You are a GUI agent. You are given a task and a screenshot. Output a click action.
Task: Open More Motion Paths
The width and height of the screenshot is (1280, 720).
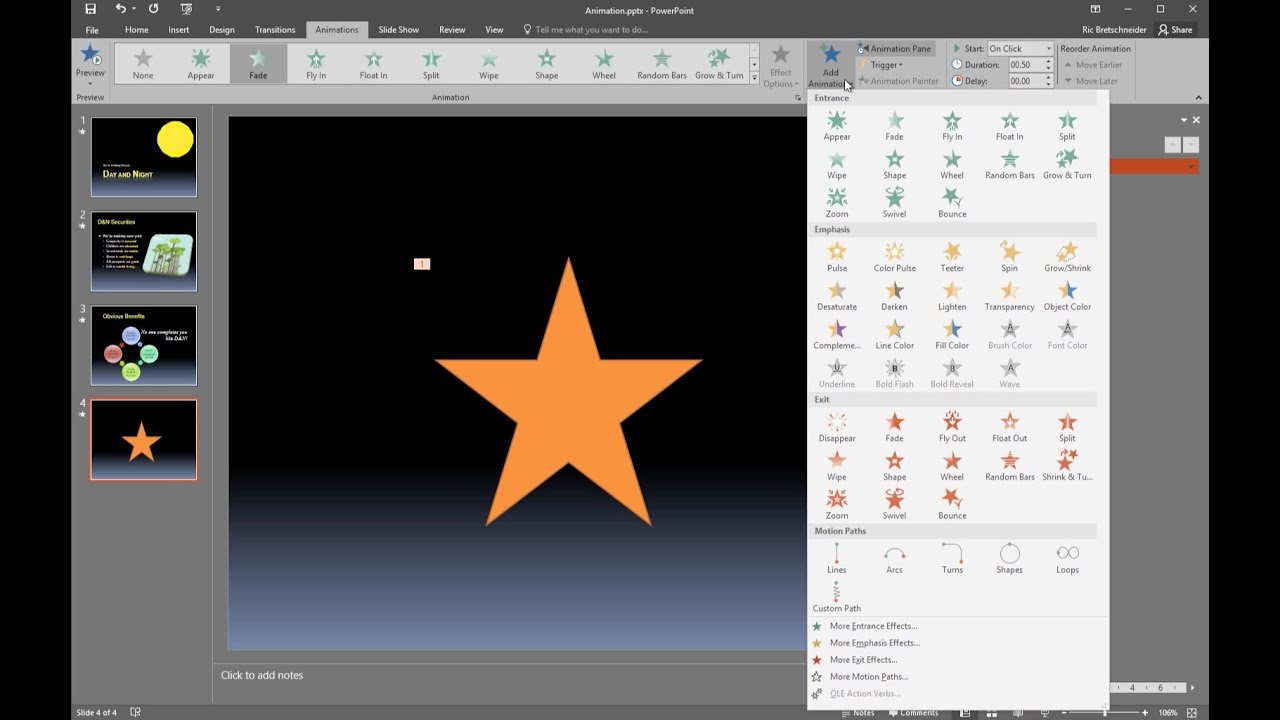point(868,677)
